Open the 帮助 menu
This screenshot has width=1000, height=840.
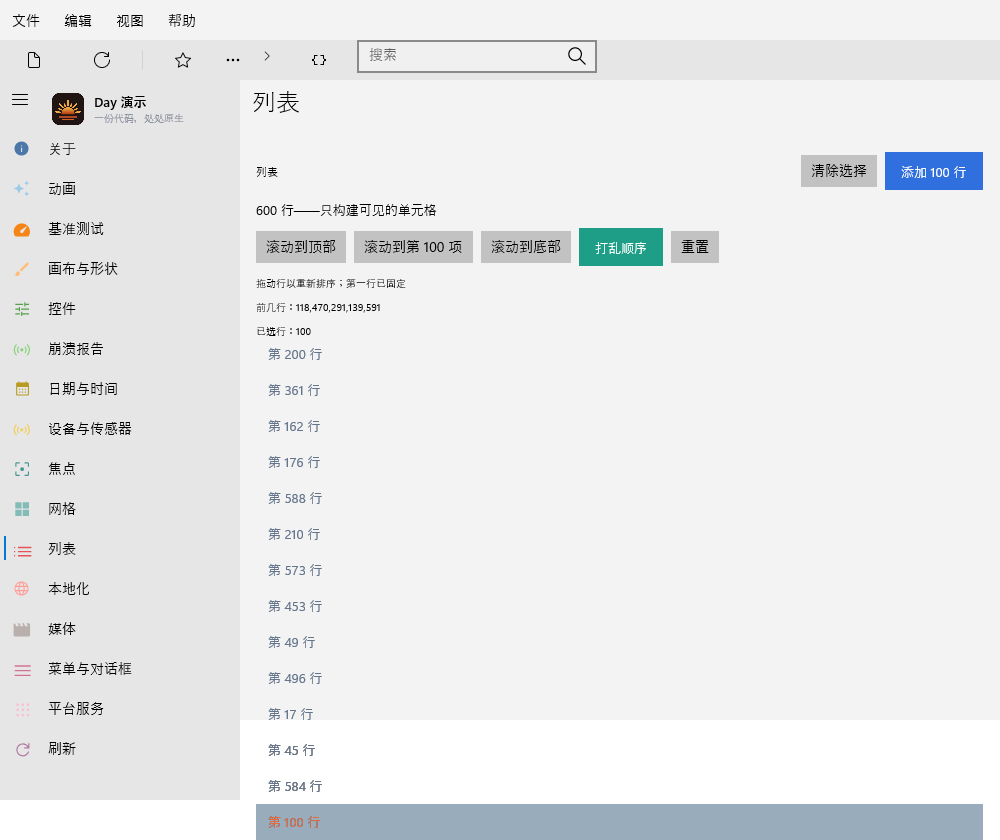point(182,20)
